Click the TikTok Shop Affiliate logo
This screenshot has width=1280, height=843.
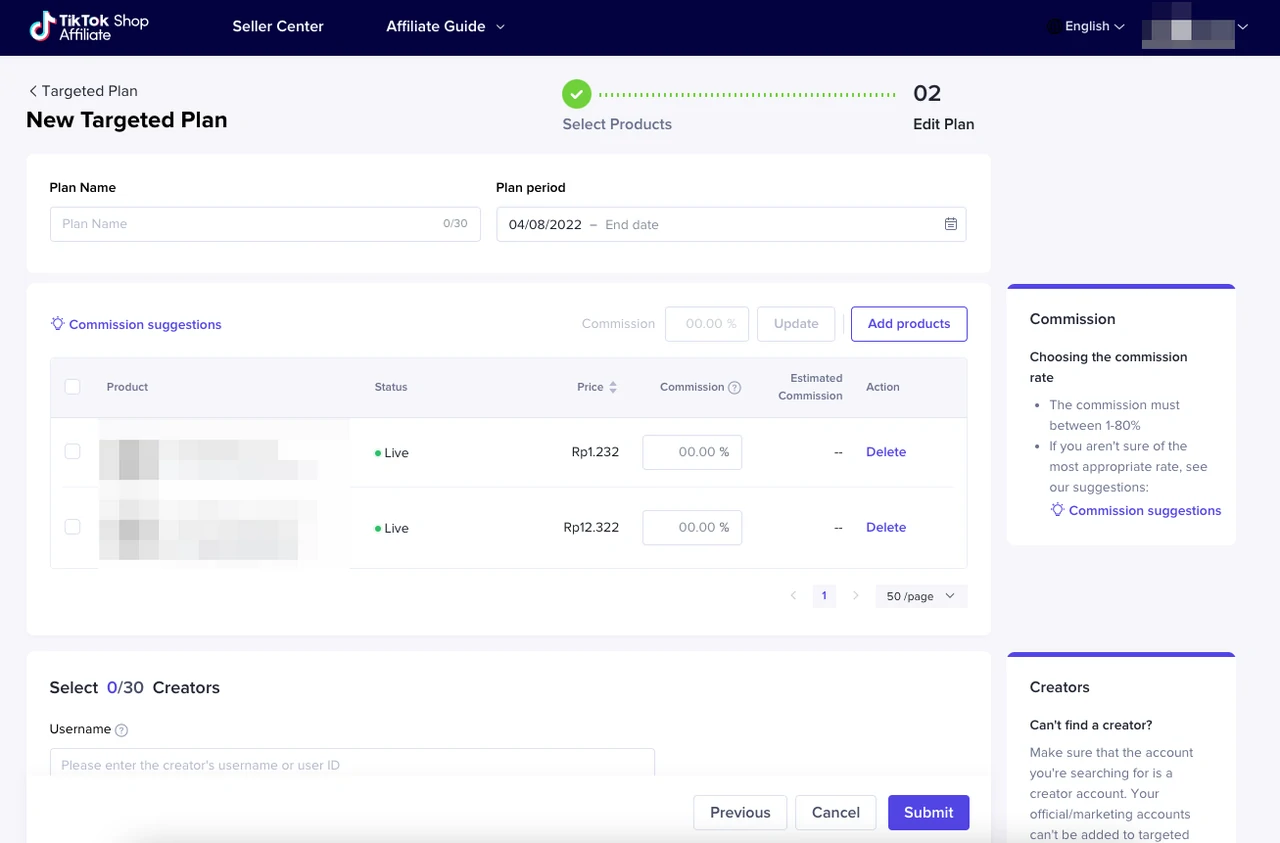pyautogui.click(x=88, y=27)
